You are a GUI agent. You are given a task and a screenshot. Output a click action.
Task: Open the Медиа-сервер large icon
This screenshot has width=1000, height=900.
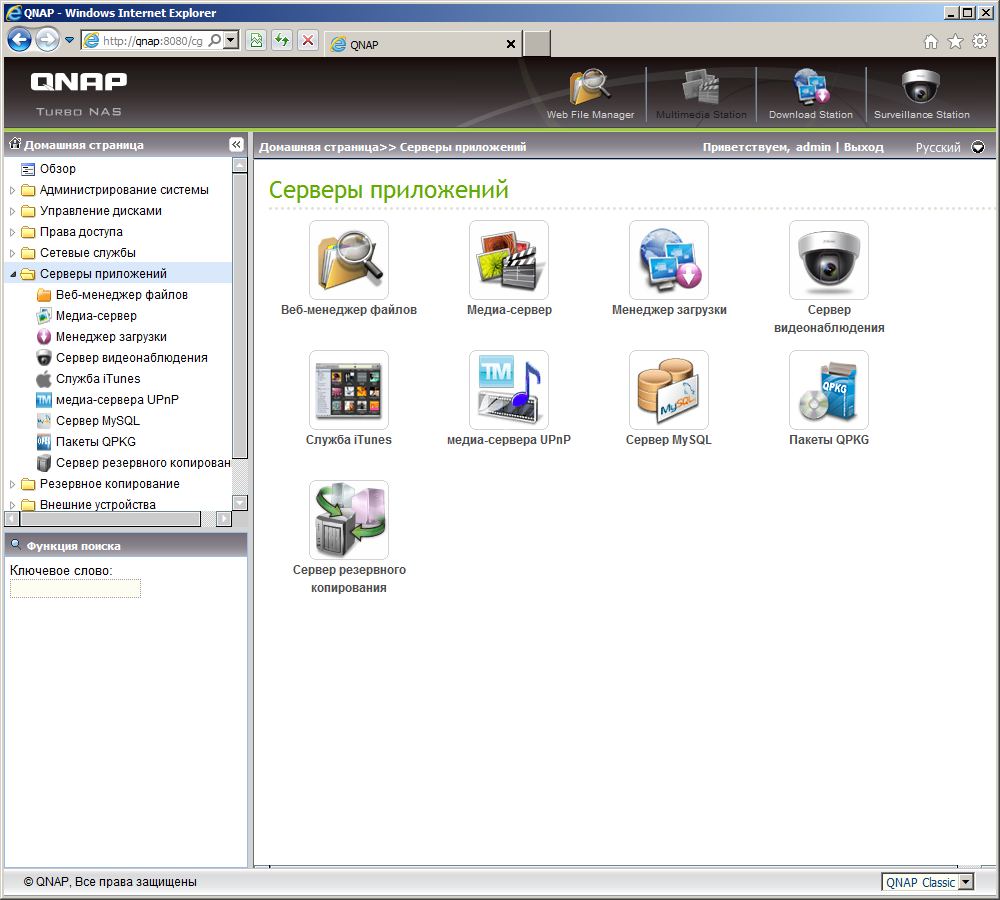509,260
